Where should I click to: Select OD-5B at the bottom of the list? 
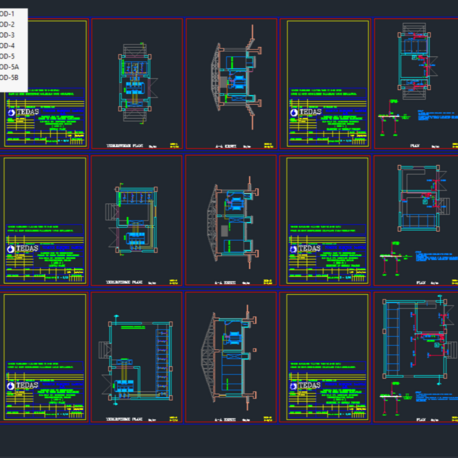tap(9, 78)
